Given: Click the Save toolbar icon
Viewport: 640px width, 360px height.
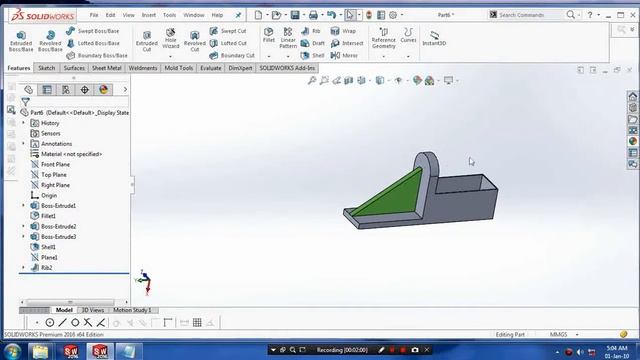Looking at the screenshot, I should (x=295, y=15).
